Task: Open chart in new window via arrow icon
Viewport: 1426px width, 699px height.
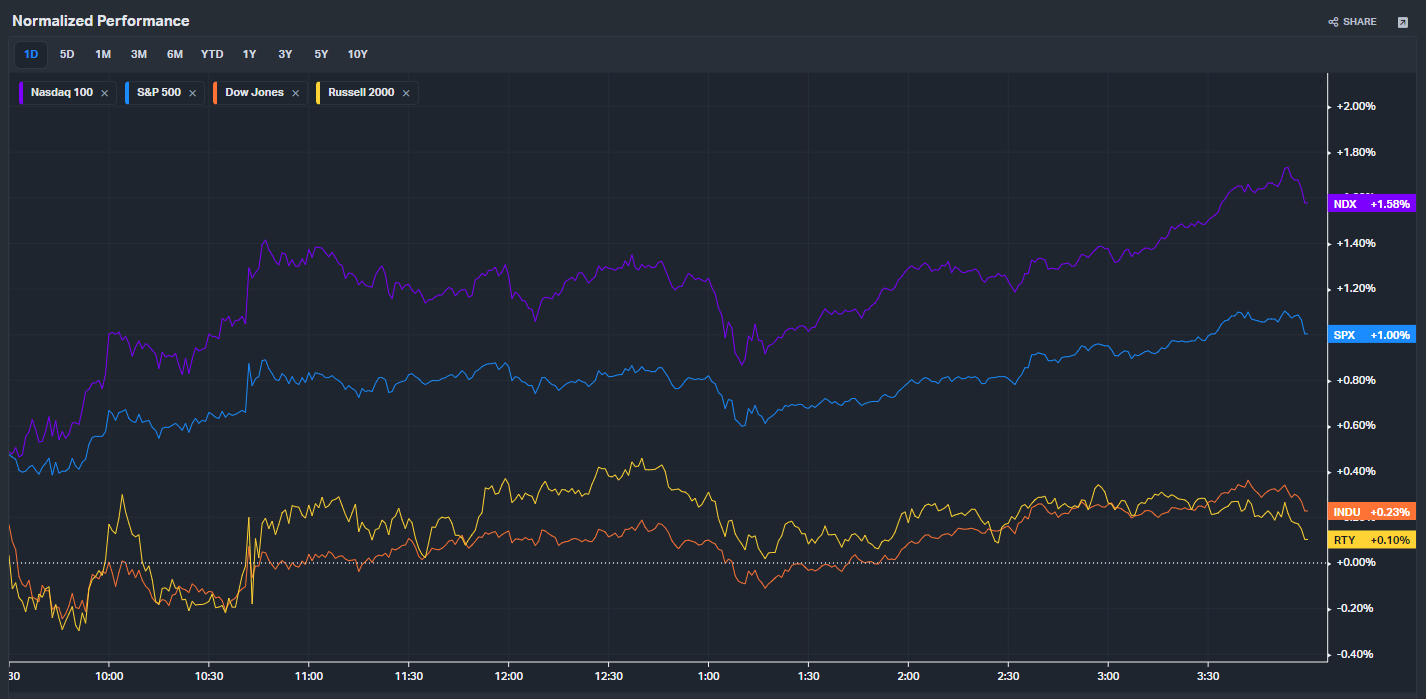Action: 1402,22
